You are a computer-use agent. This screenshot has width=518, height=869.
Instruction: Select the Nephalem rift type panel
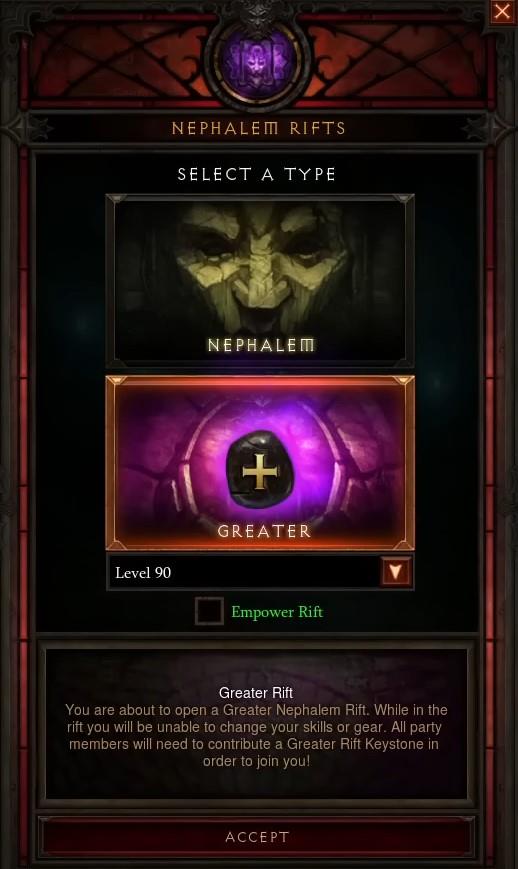pyautogui.click(x=259, y=280)
